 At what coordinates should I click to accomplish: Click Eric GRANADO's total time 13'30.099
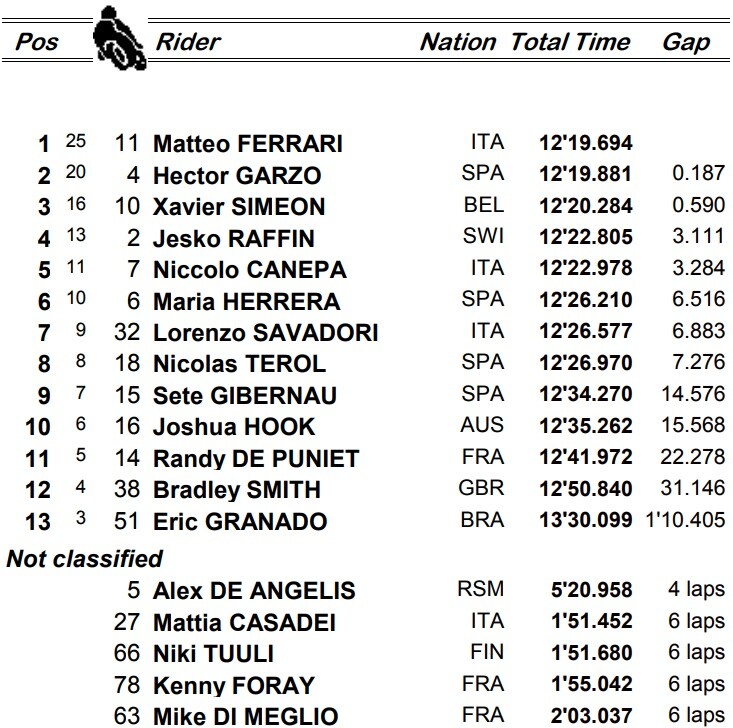tap(586, 520)
